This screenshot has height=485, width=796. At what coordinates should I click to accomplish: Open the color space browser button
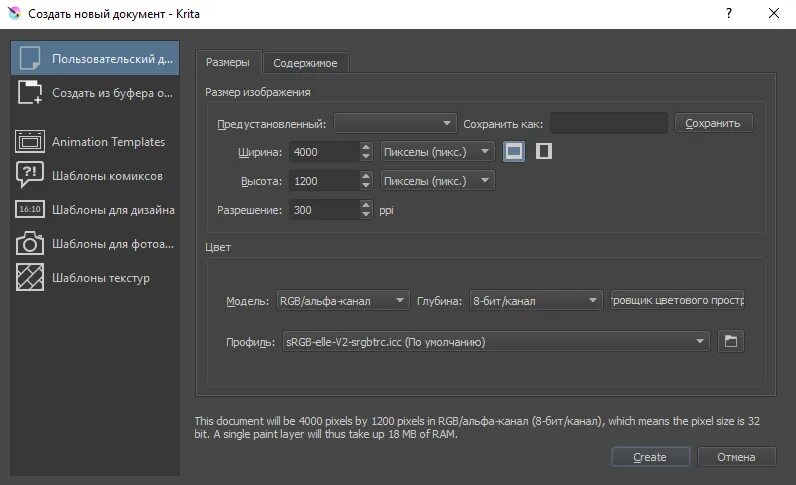click(x=678, y=300)
